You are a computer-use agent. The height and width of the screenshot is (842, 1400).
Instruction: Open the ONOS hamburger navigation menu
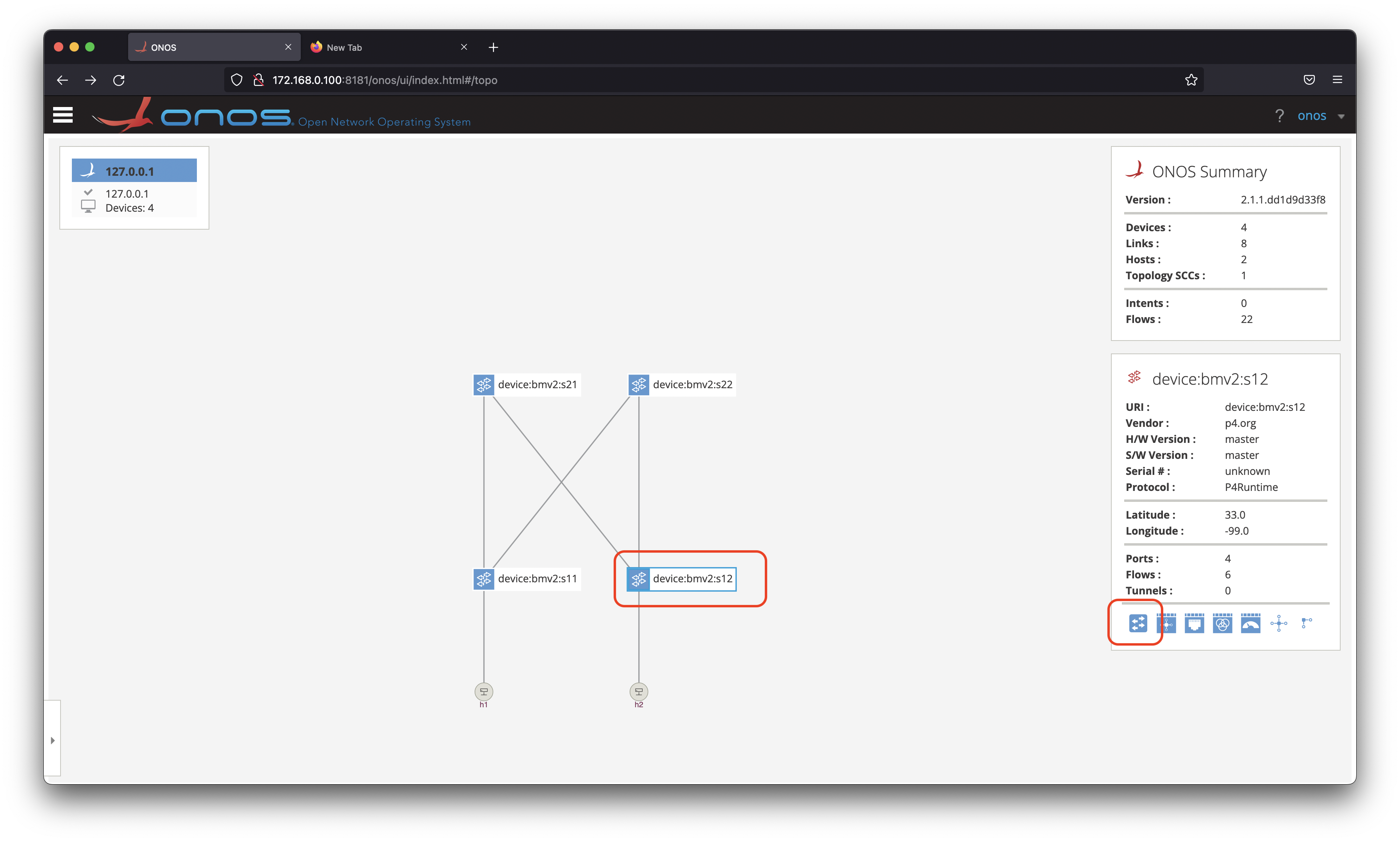pos(63,114)
